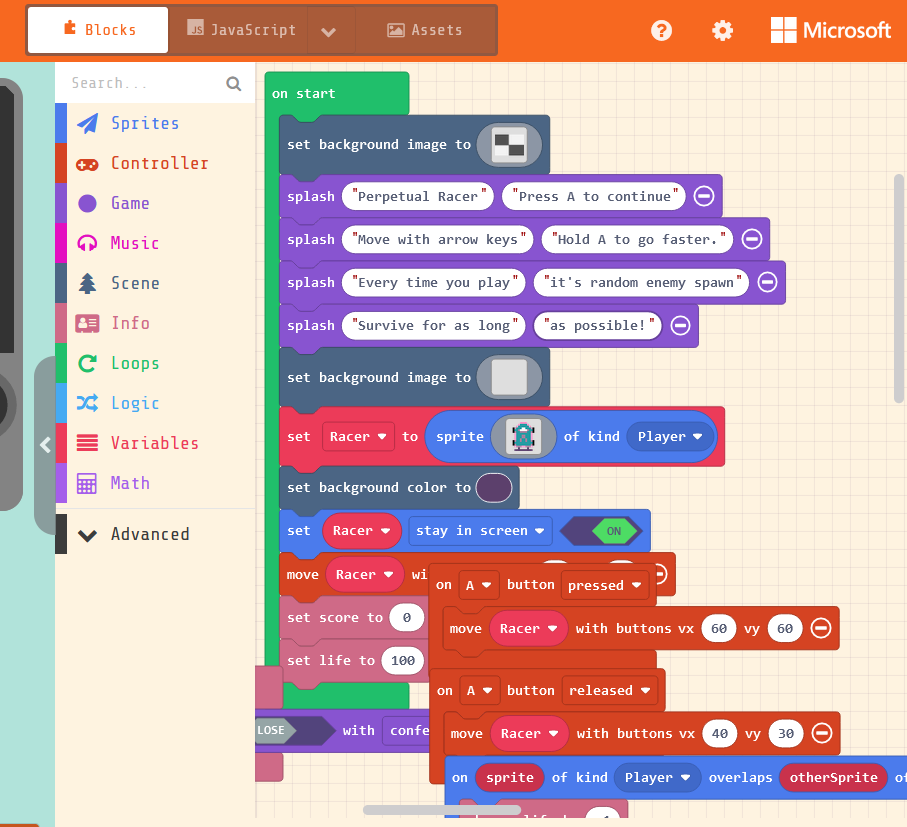The height and width of the screenshot is (827, 907).
Task: Edit the 'as possible!' splash text
Action: pos(598,325)
